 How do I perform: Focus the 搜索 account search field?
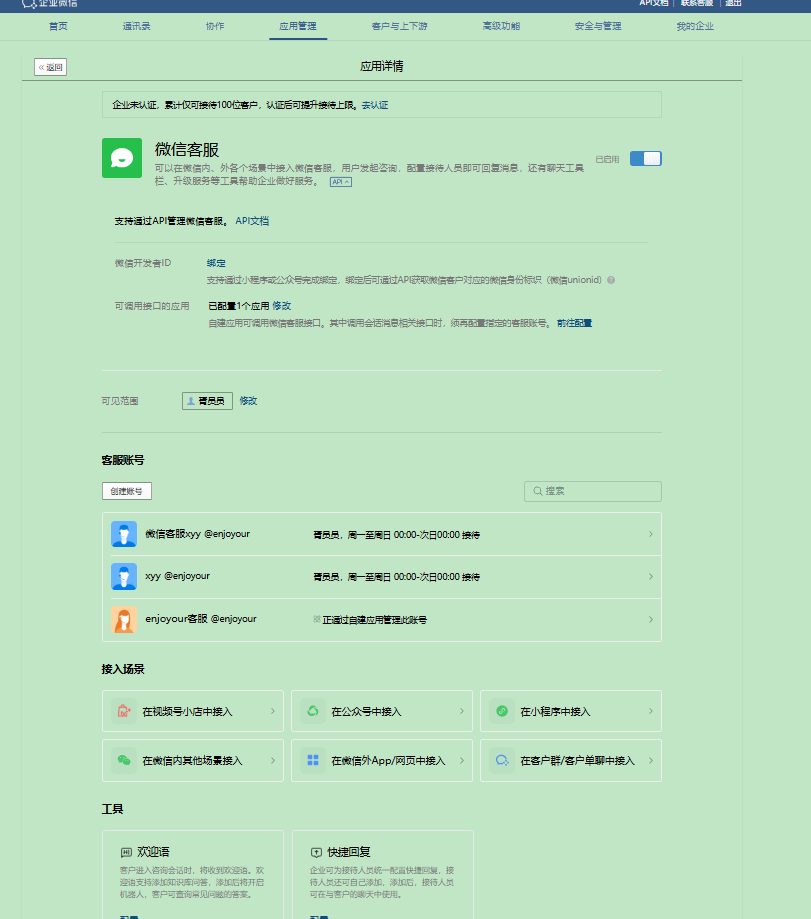tap(593, 491)
